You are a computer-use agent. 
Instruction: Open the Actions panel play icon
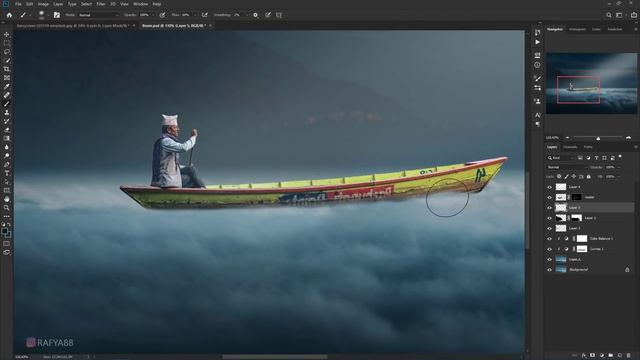pos(538,42)
